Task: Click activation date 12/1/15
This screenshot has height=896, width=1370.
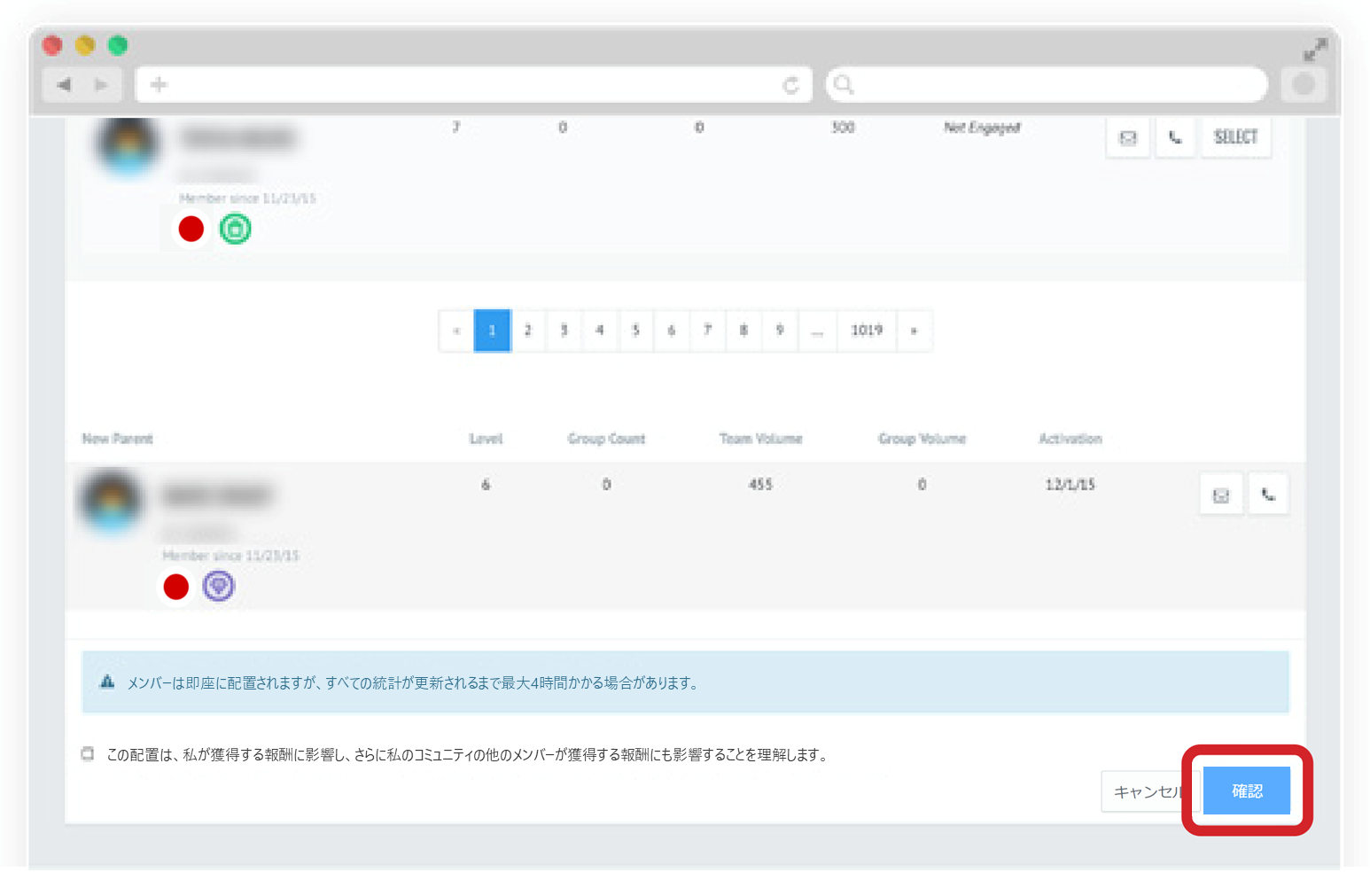Action: (1070, 485)
